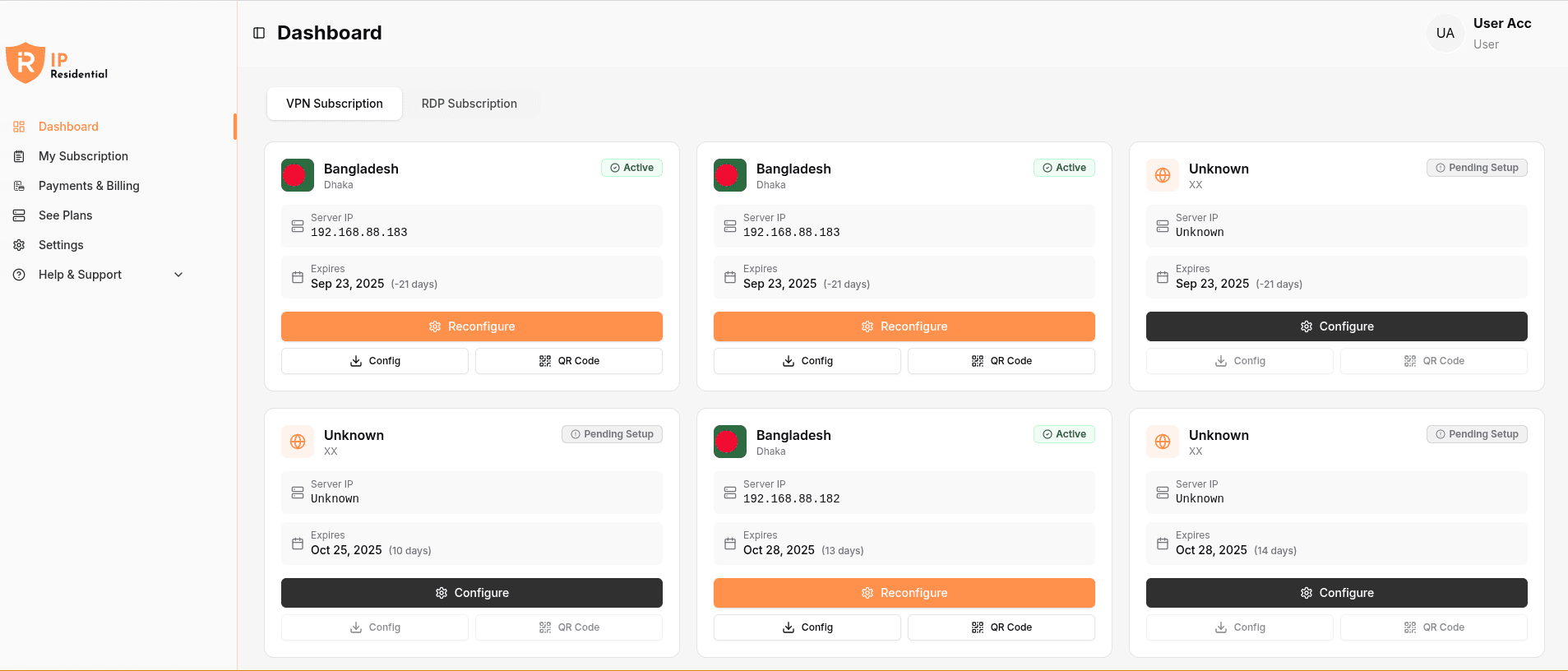Screen dimensions: 1568x671
Task: Click the Active badge on first card
Action: [x=631, y=168]
